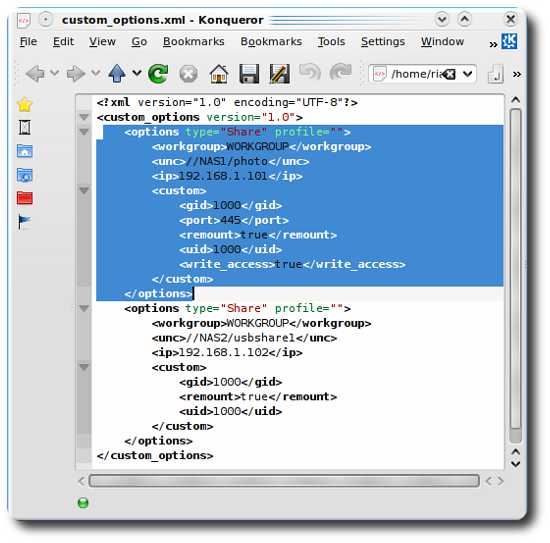Viewport: 550px width, 543px height.
Task: Click the vertical scrollbar handle
Action: pos(515,269)
